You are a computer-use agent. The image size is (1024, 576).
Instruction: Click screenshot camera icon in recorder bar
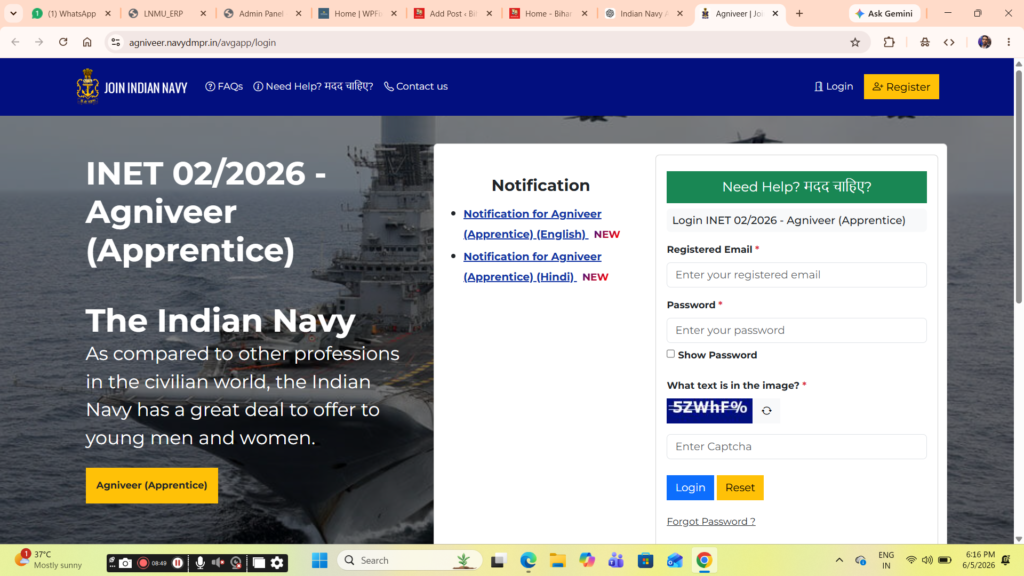pos(125,562)
